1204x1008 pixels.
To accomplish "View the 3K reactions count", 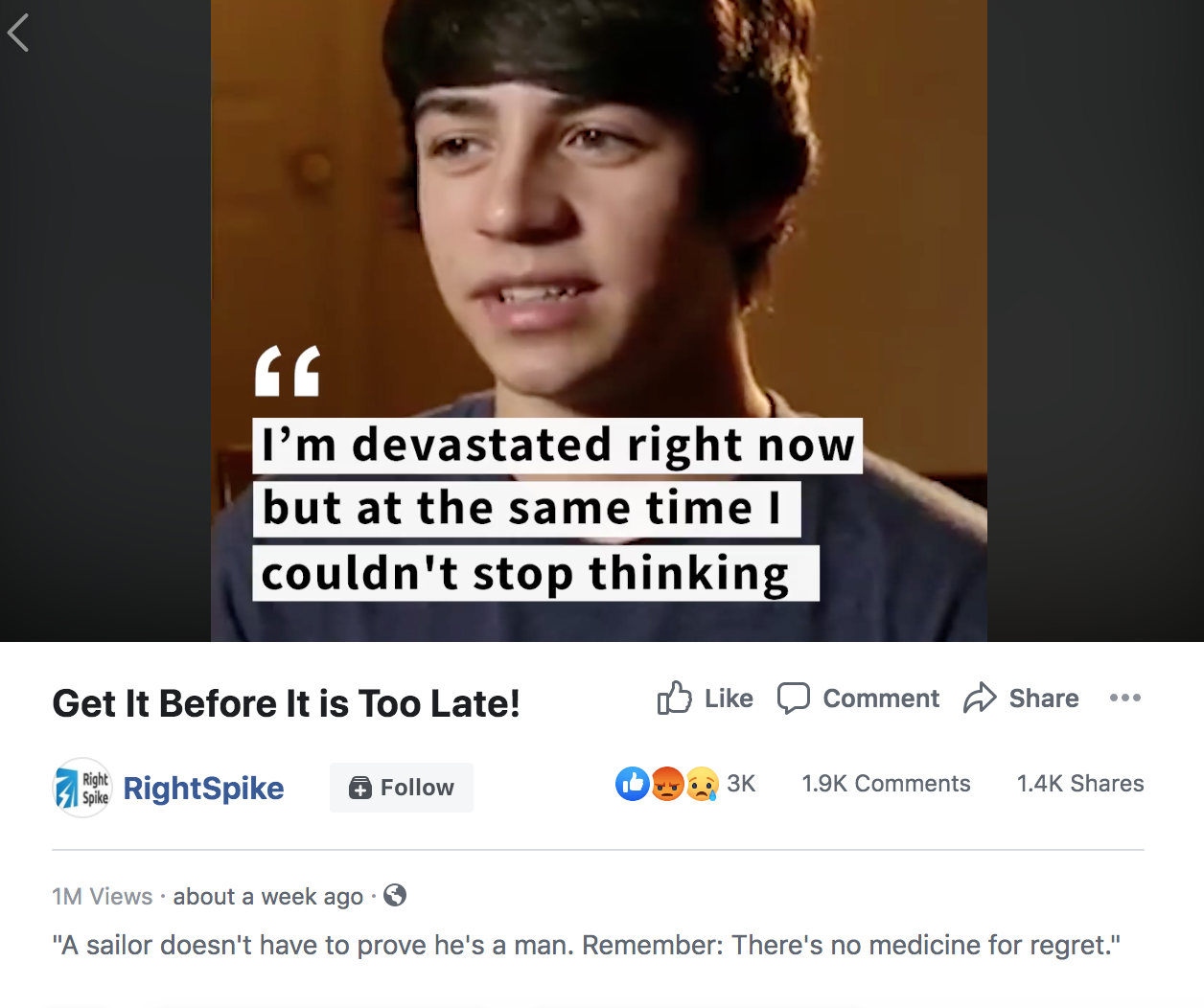I will [x=741, y=784].
